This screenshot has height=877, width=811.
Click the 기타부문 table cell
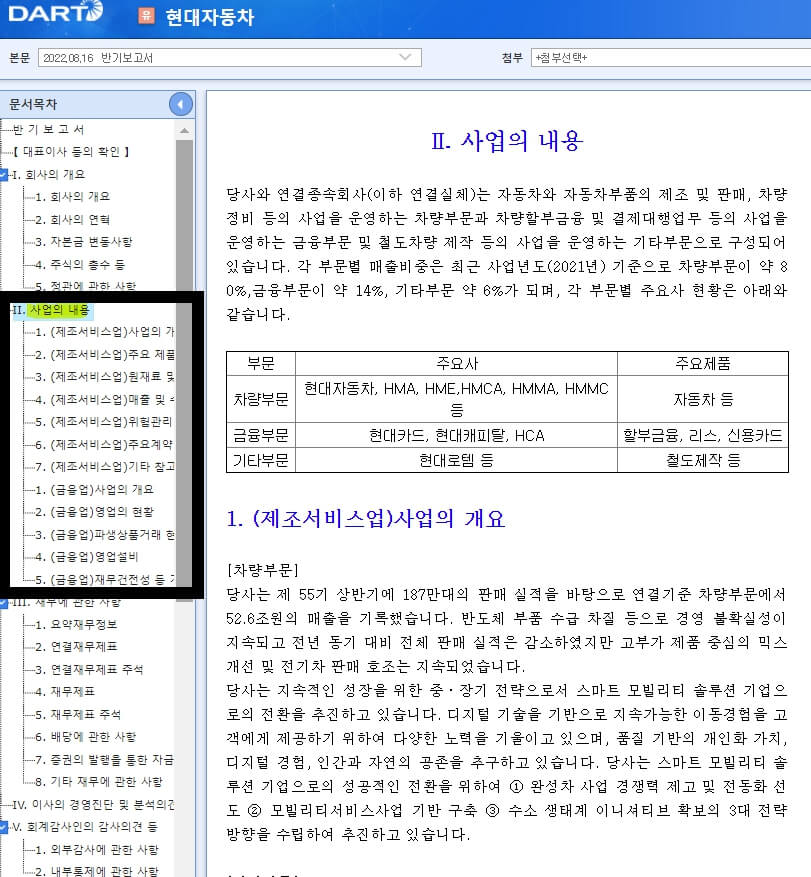click(261, 460)
